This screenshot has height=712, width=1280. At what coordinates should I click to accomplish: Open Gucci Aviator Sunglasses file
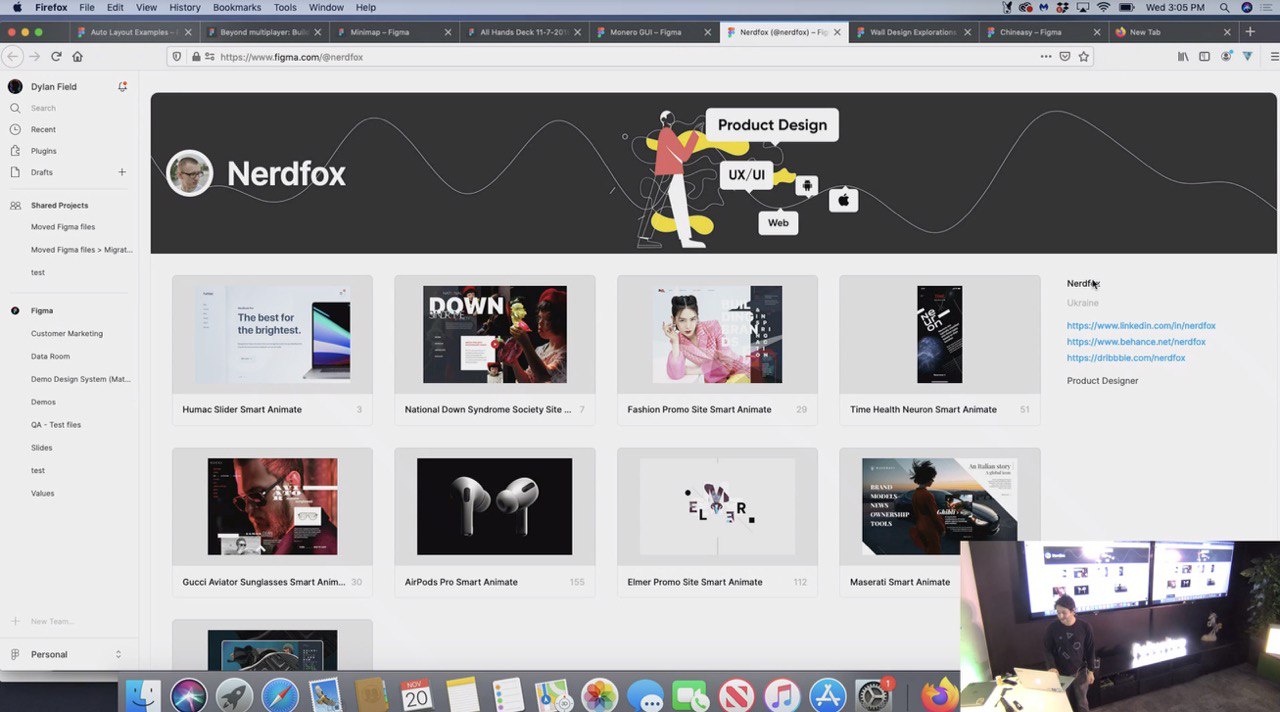pos(272,522)
